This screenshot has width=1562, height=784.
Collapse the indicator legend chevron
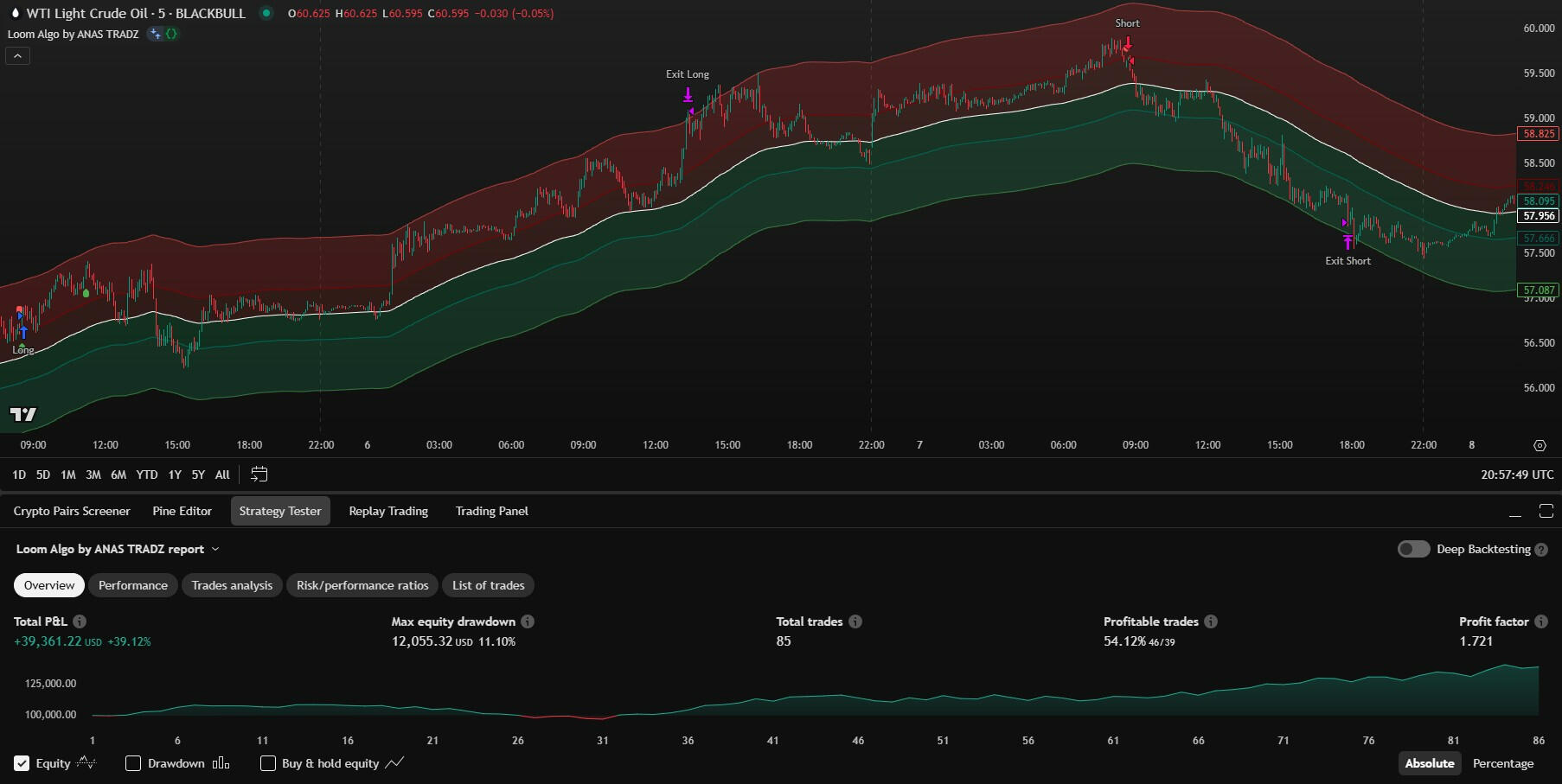click(x=17, y=56)
